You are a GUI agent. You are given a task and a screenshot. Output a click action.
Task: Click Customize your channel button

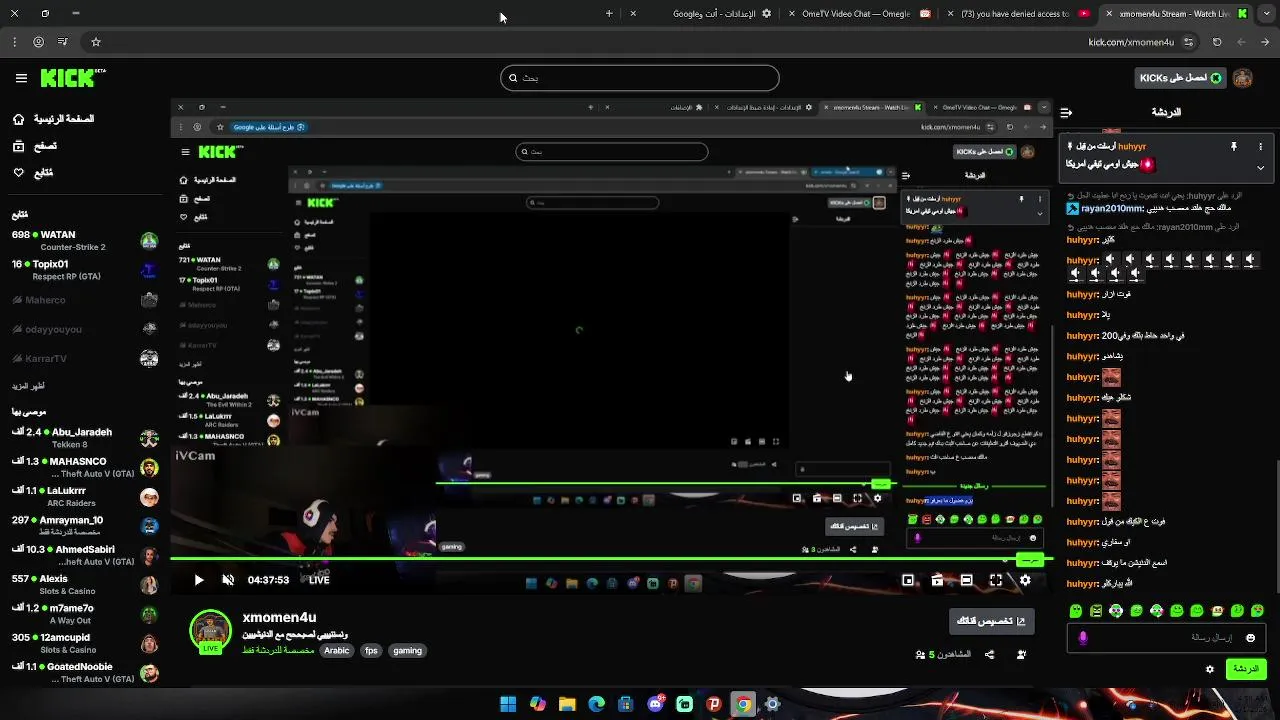[x=991, y=621]
